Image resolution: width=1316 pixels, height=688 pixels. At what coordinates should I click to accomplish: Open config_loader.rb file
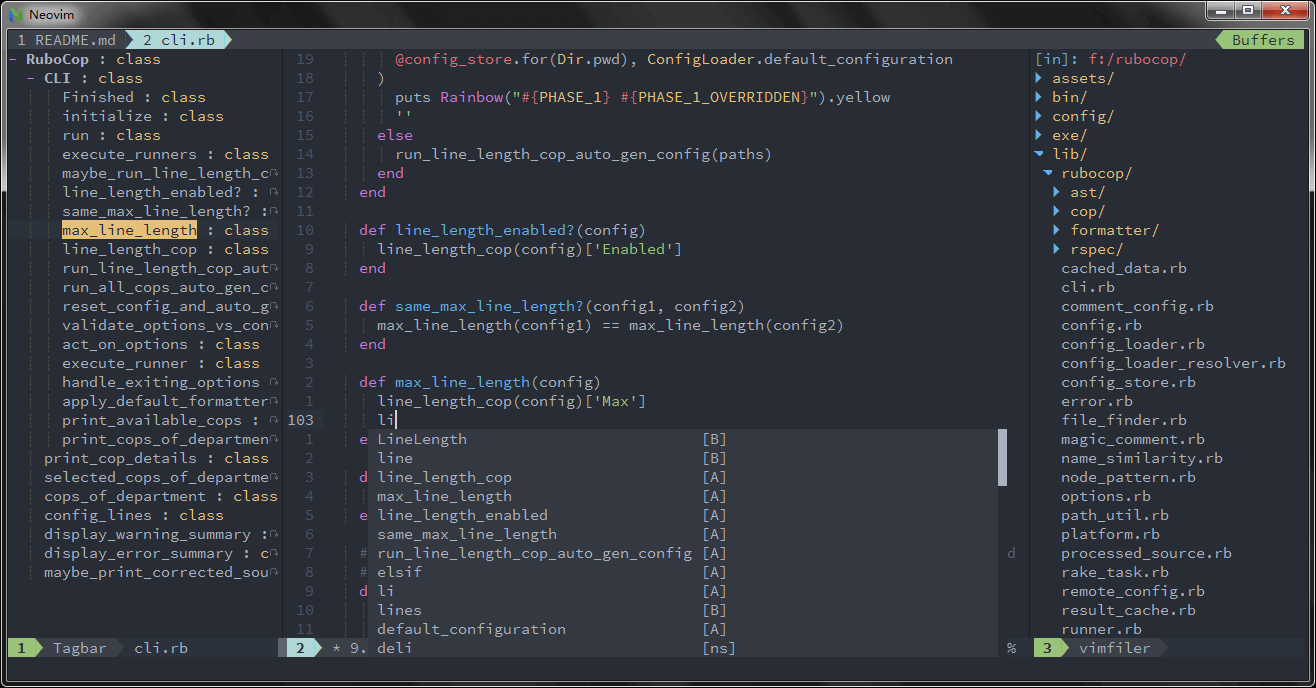tap(1133, 344)
